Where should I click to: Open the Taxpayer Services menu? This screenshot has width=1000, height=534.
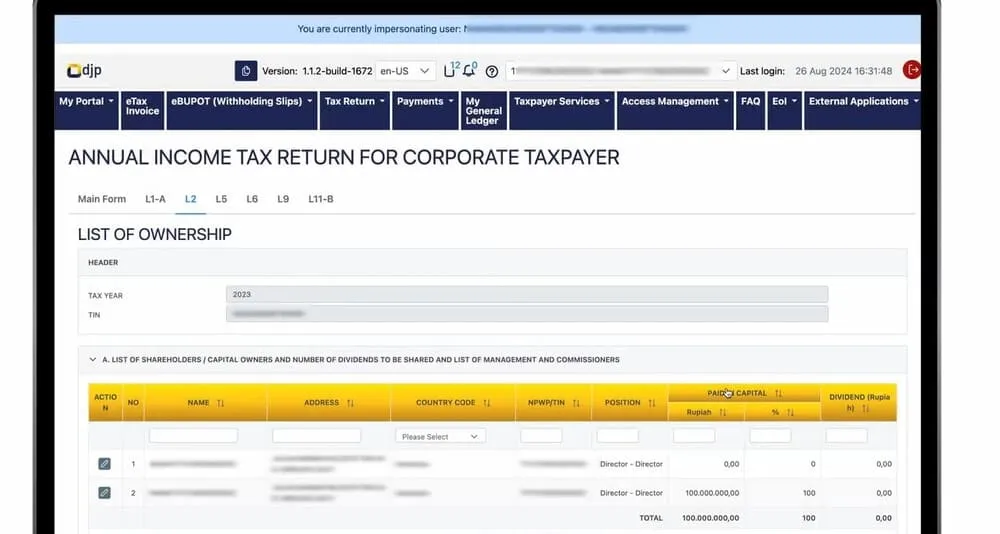coord(562,110)
